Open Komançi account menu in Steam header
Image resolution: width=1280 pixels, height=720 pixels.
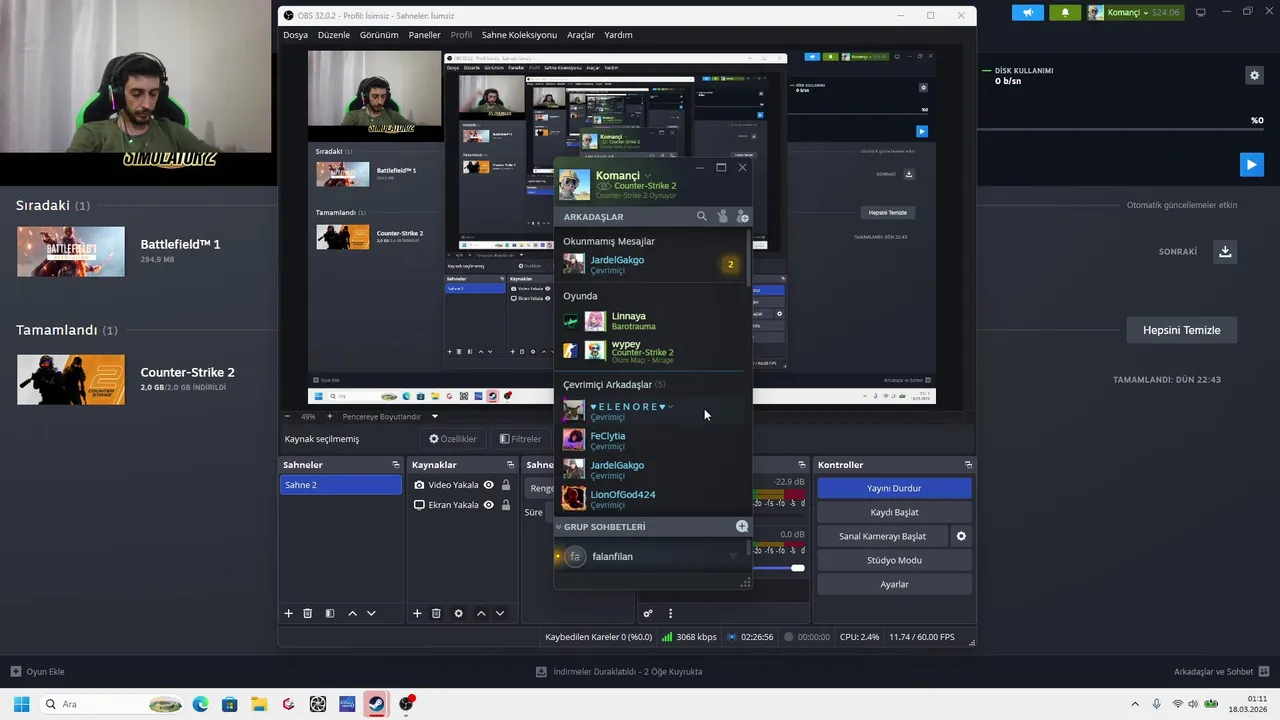[1135, 12]
